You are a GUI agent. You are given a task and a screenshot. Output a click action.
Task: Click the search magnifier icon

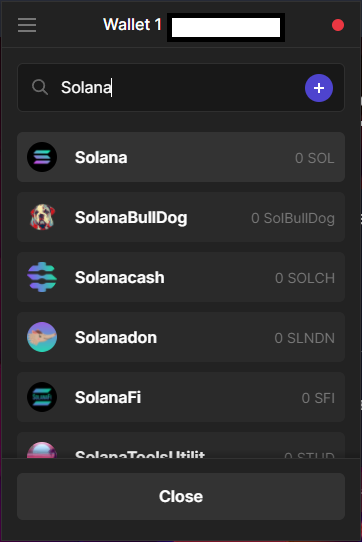(x=40, y=87)
